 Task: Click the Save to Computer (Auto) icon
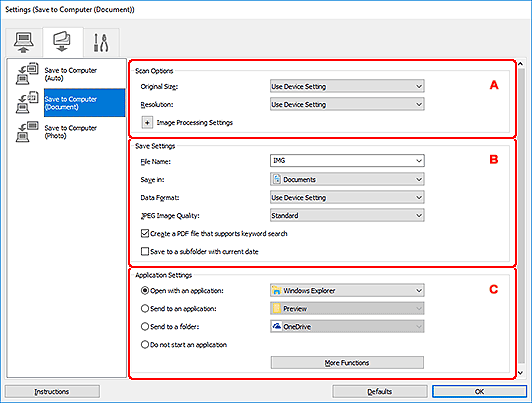pos(27,74)
